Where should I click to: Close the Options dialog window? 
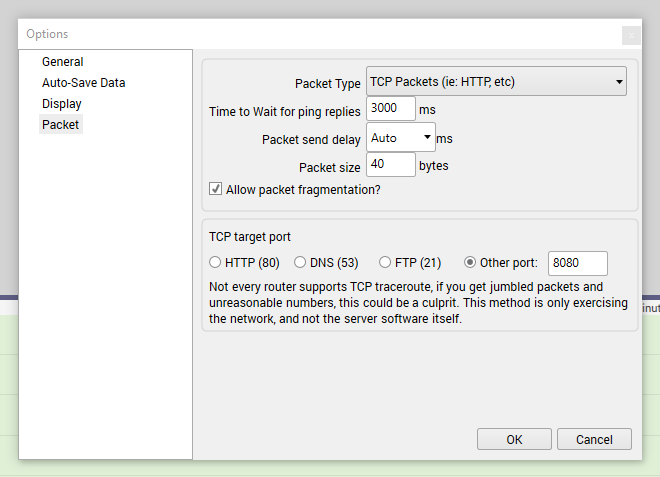point(630,35)
